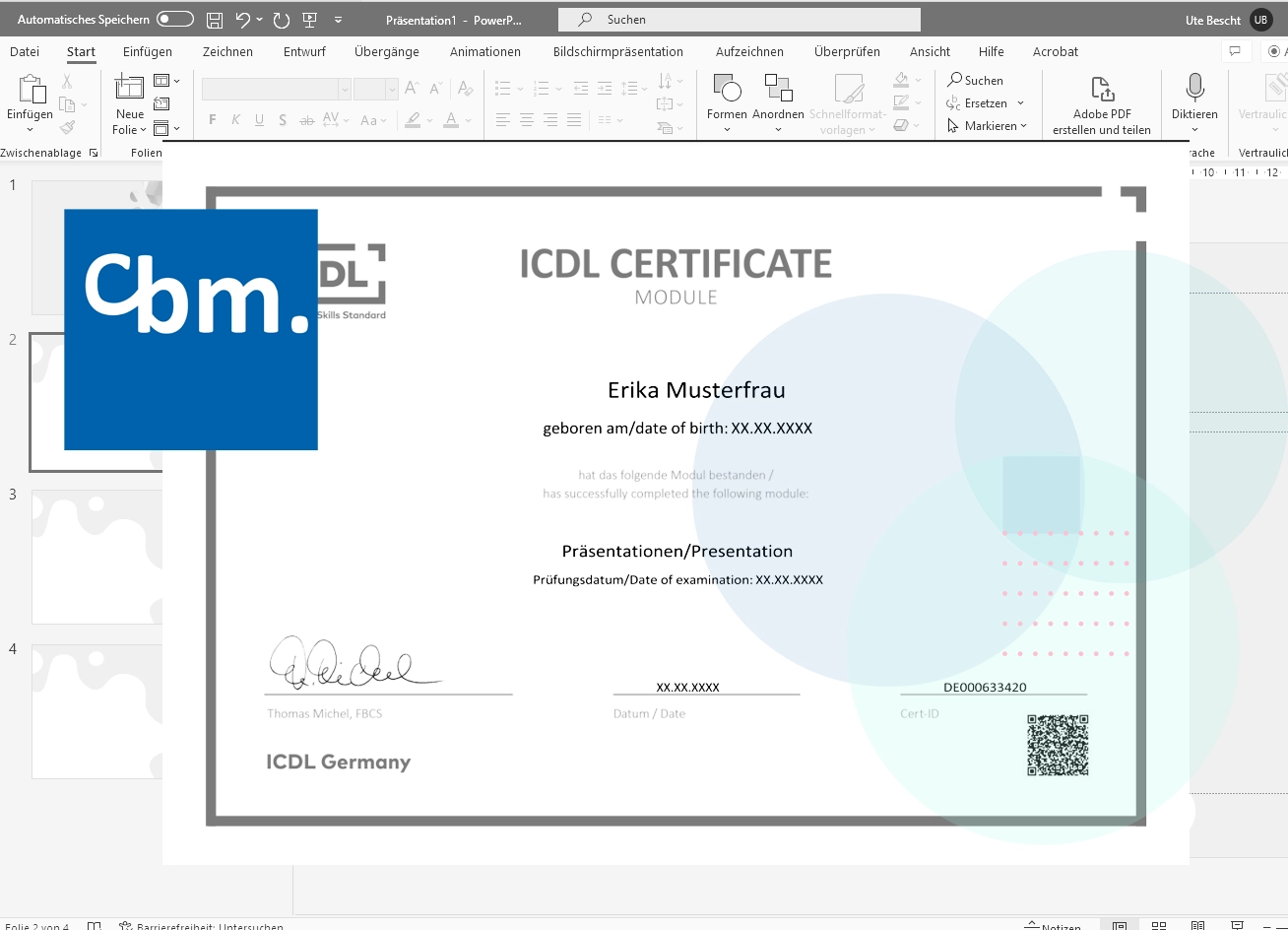Open Ute Bescht account avatar

[1260, 20]
